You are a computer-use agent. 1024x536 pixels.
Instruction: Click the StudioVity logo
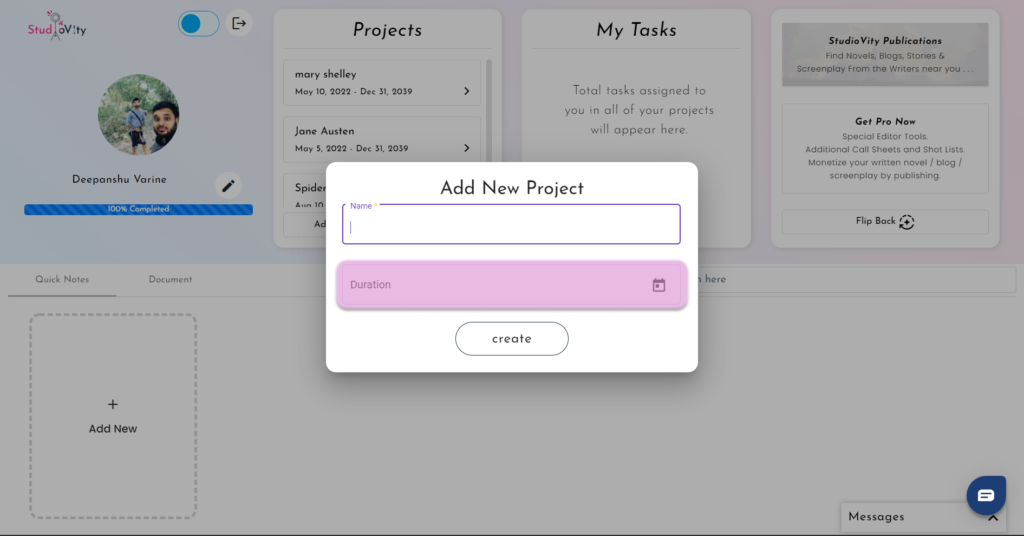57,26
